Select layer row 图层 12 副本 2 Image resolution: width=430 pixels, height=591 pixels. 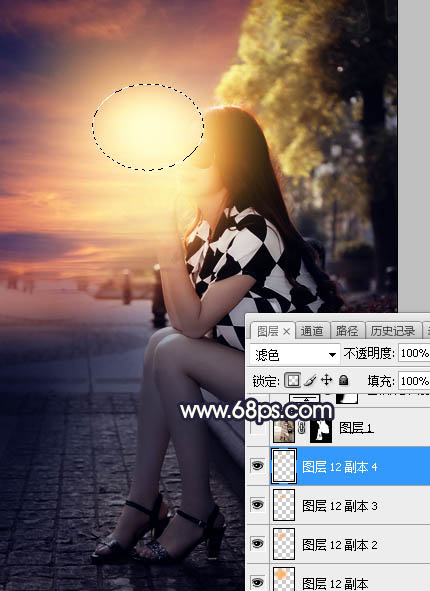tap(338, 544)
